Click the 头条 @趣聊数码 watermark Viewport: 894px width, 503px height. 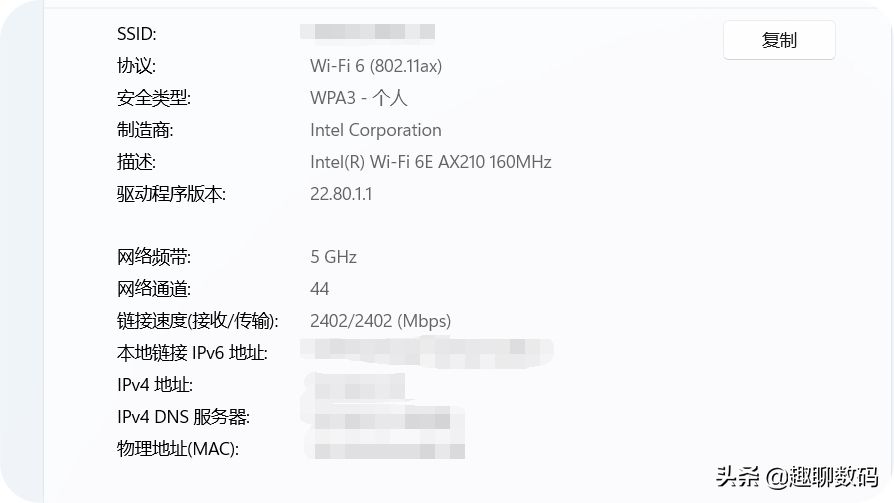[x=796, y=474]
